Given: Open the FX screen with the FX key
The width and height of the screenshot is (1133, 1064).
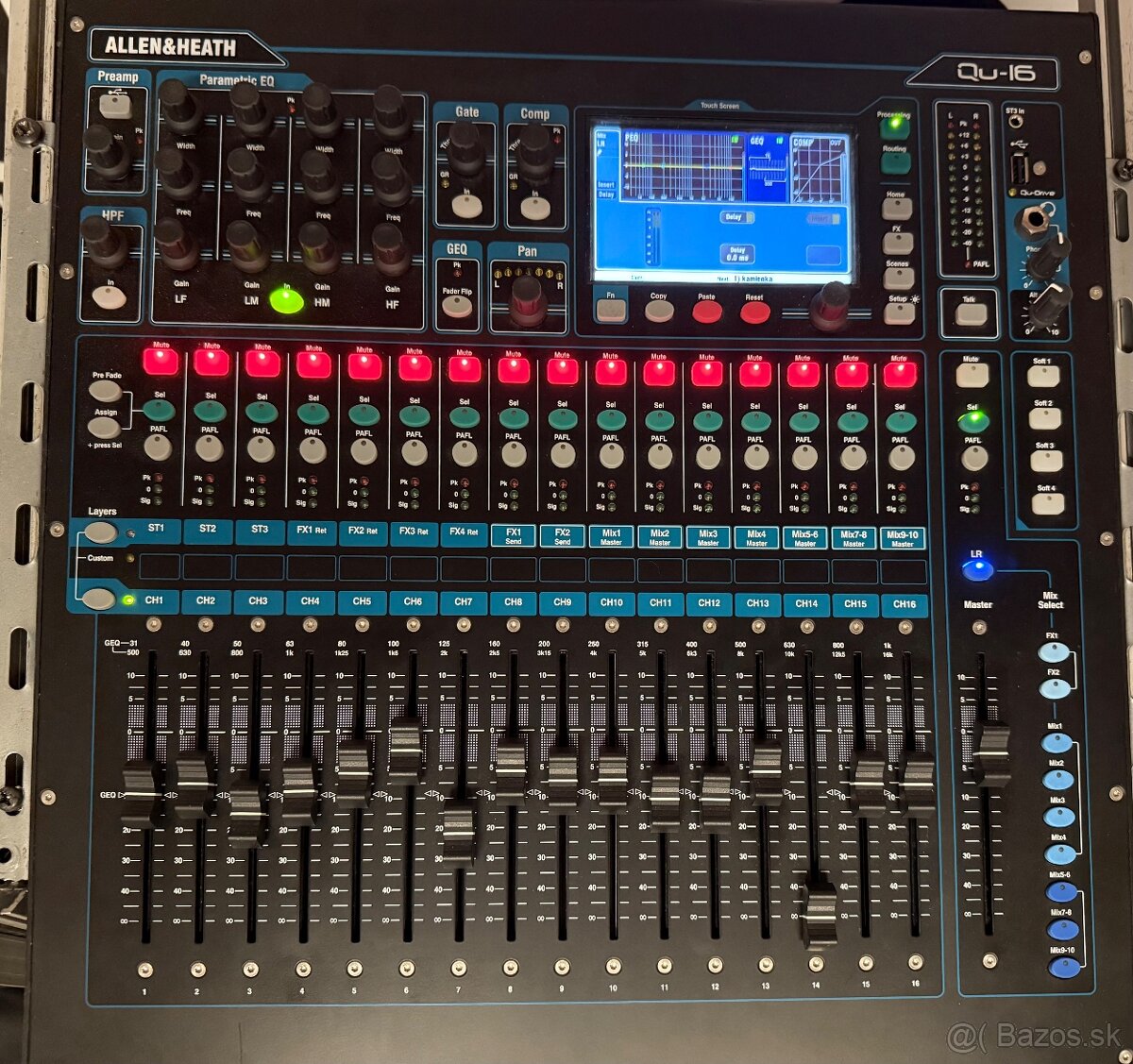Looking at the screenshot, I should pos(898,242).
